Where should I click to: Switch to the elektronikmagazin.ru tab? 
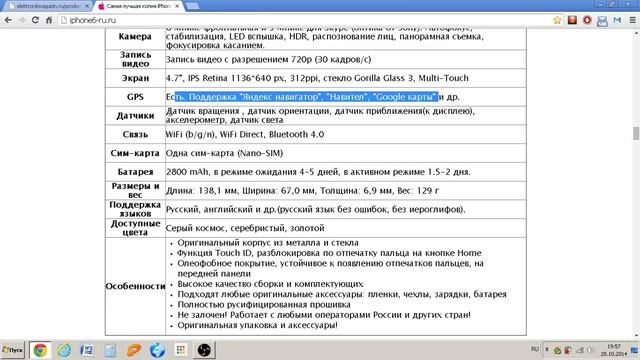(47, 6)
